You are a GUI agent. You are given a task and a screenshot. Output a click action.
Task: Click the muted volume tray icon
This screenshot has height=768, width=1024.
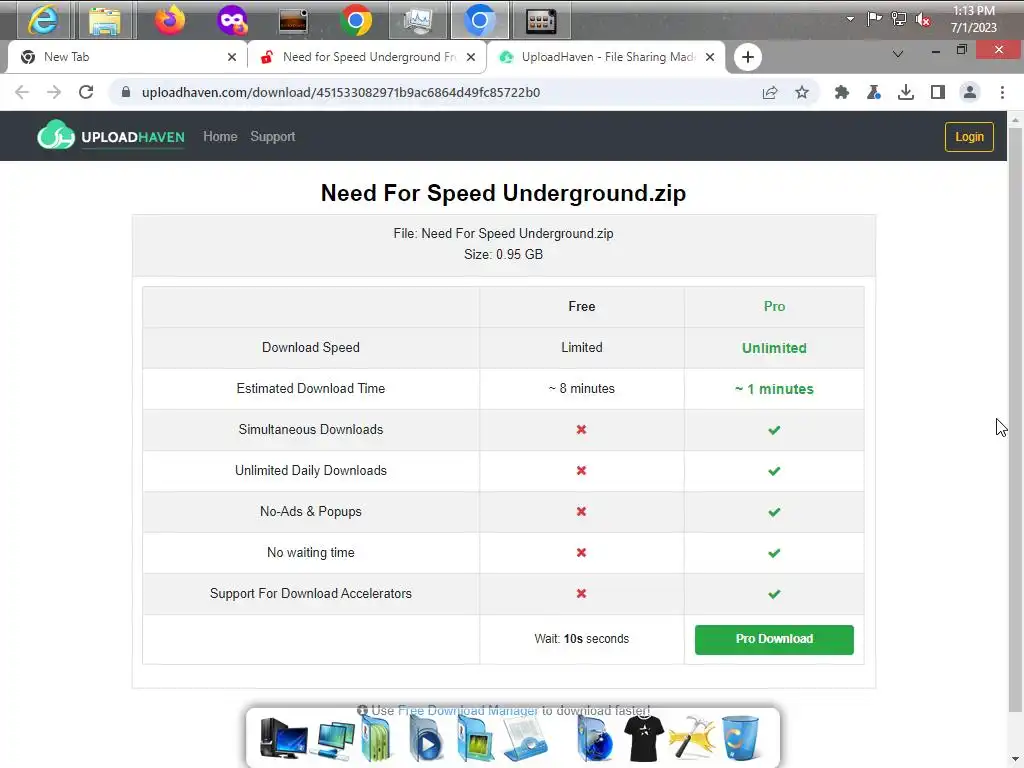pos(923,20)
